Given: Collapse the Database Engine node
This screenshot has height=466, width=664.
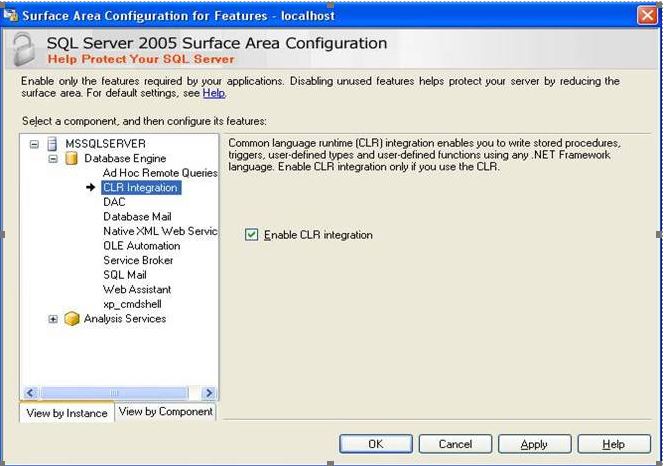Looking at the screenshot, I should point(53,159).
